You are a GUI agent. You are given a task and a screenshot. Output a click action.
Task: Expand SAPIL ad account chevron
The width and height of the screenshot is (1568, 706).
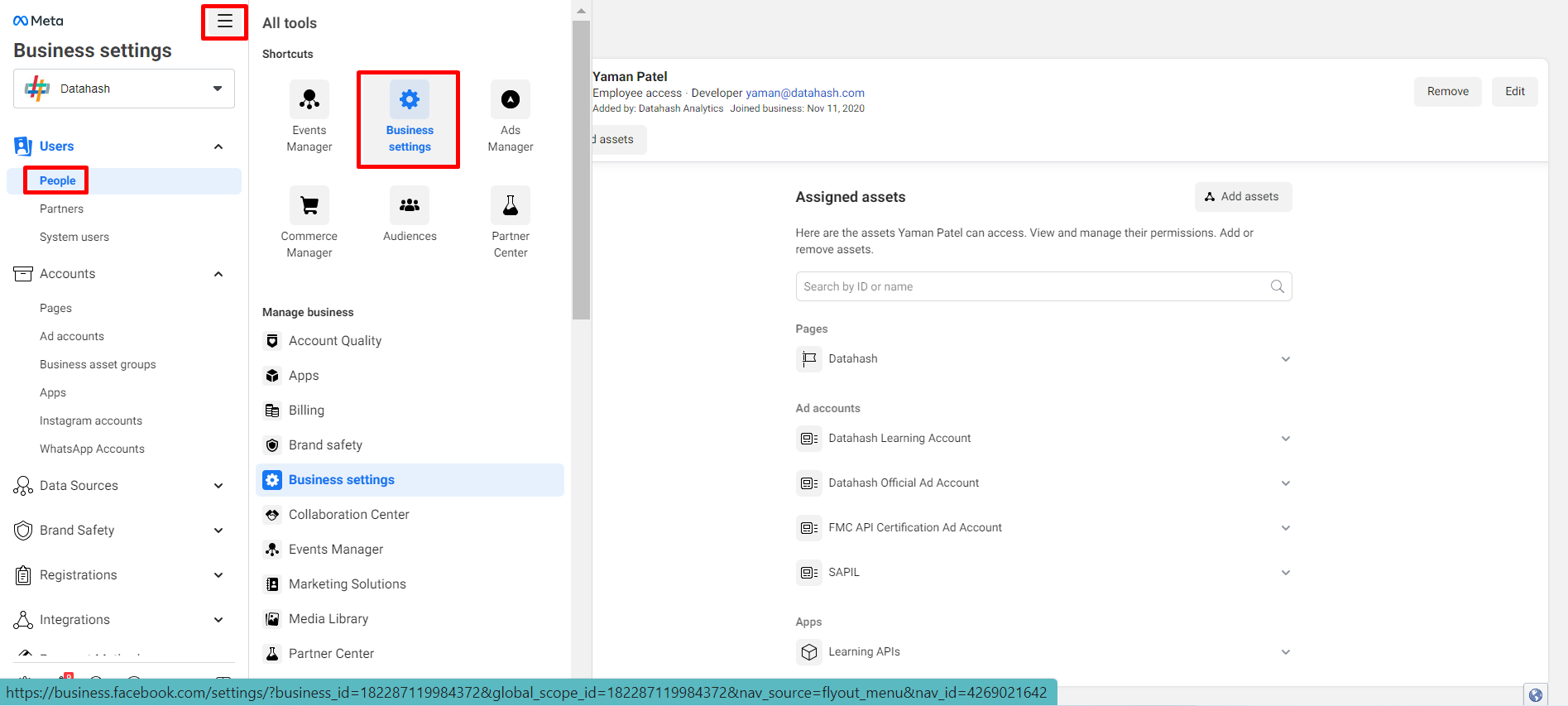pyautogui.click(x=1286, y=573)
